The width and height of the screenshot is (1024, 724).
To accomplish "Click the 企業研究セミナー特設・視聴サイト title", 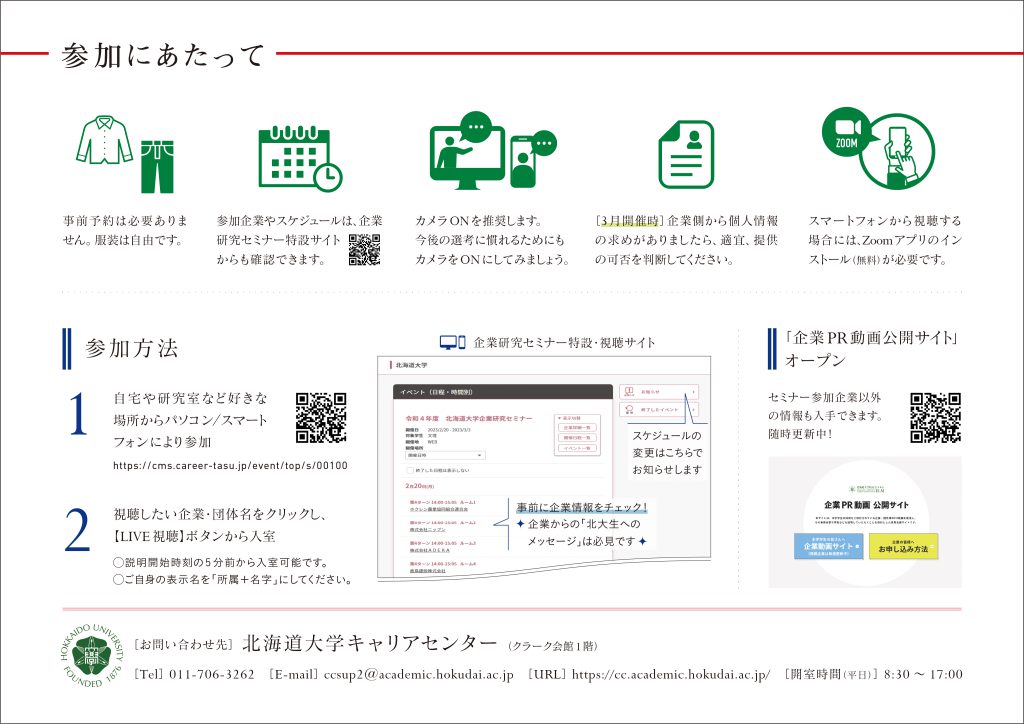I will pyautogui.click(x=564, y=343).
